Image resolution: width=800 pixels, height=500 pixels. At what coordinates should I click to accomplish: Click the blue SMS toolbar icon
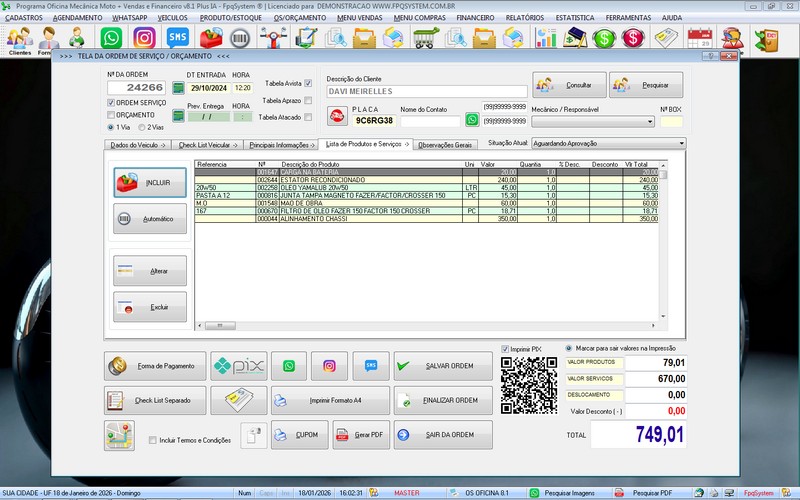coord(177,38)
